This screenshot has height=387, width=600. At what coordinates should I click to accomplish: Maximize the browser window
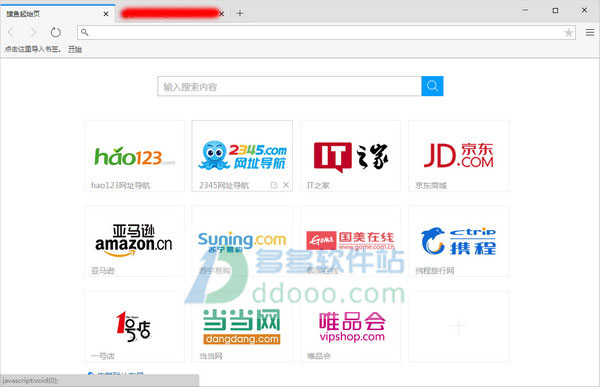pos(555,10)
